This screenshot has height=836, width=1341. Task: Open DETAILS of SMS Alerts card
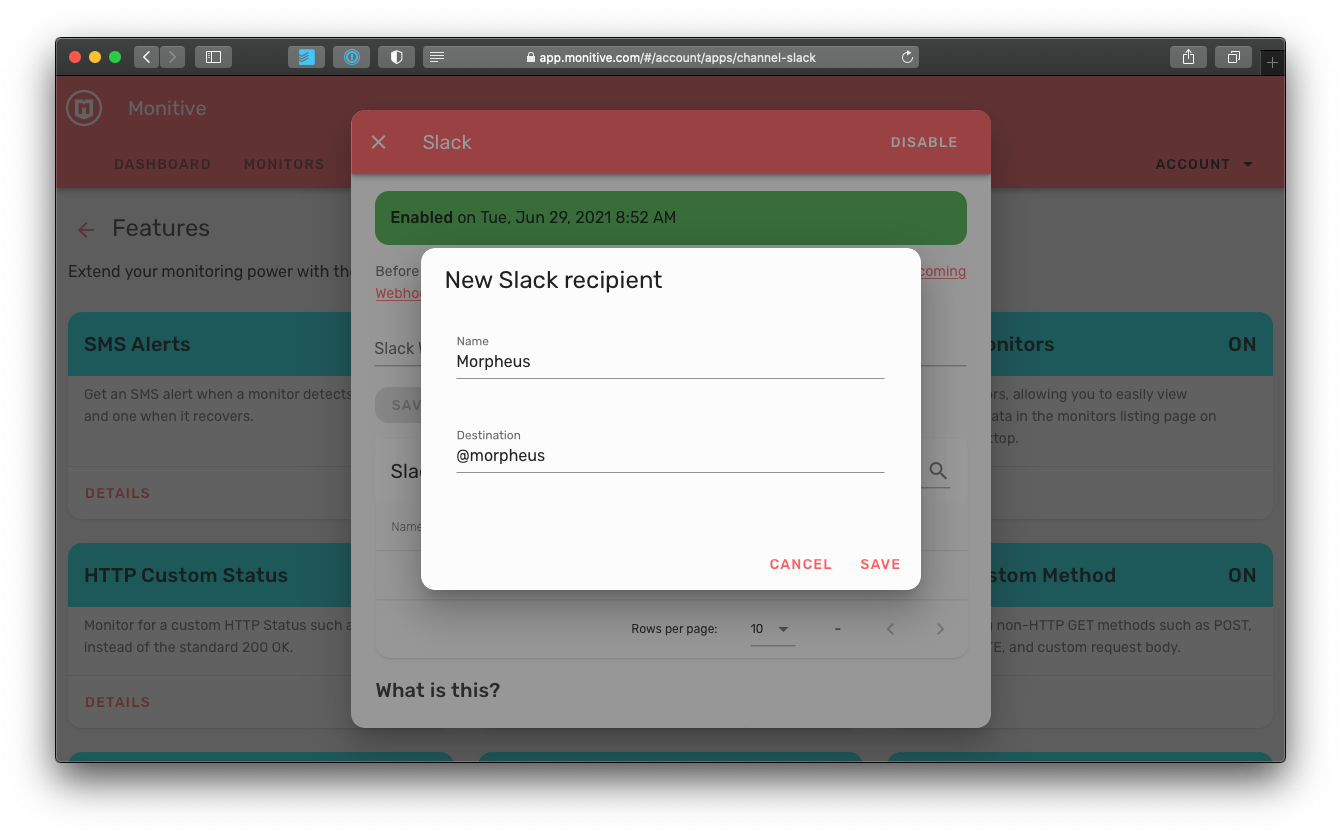click(x=117, y=493)
